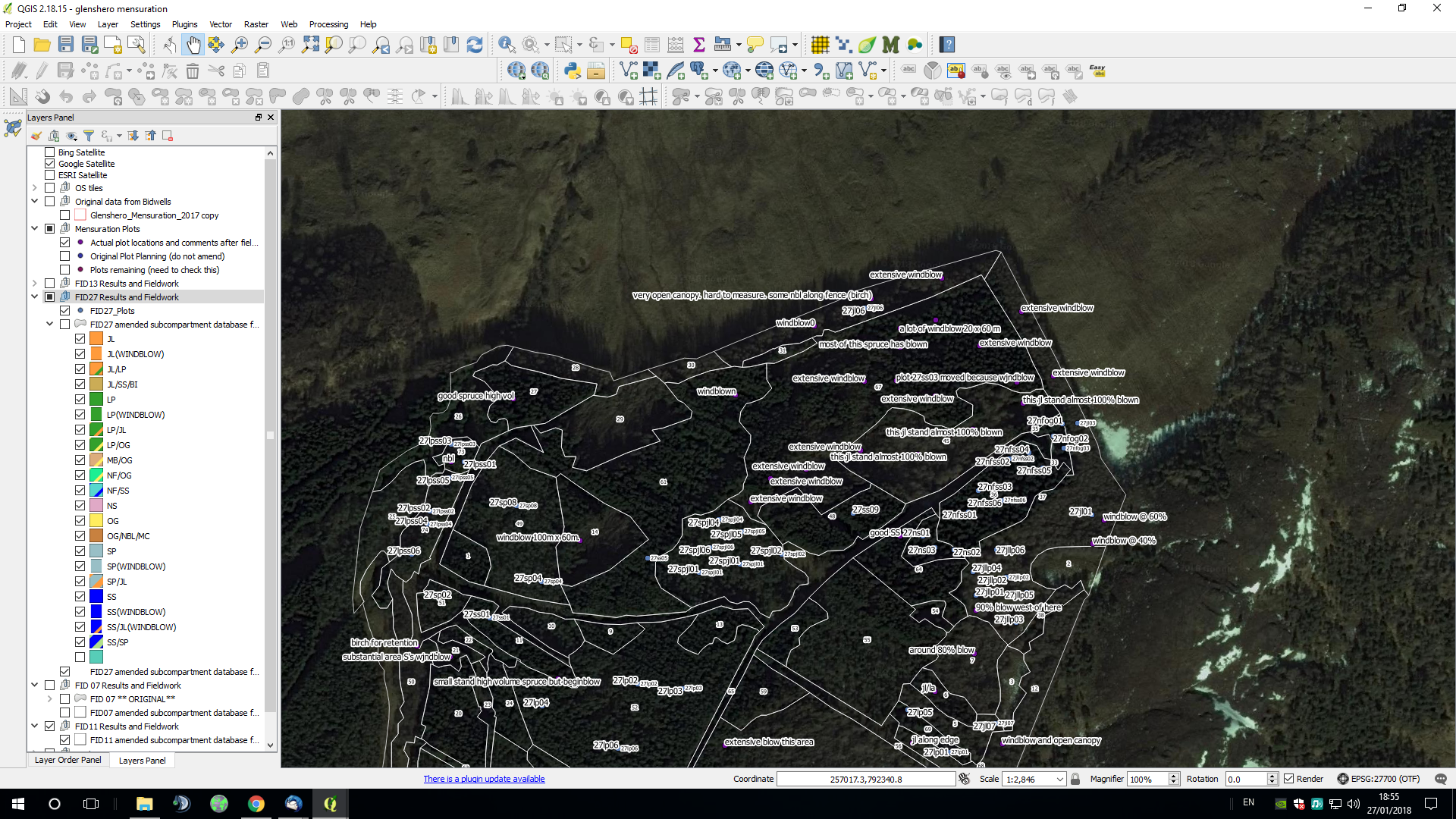Open Field Calculator abacus icon
The height and width of the screenshot is (819, 1456).
[676, 45]
